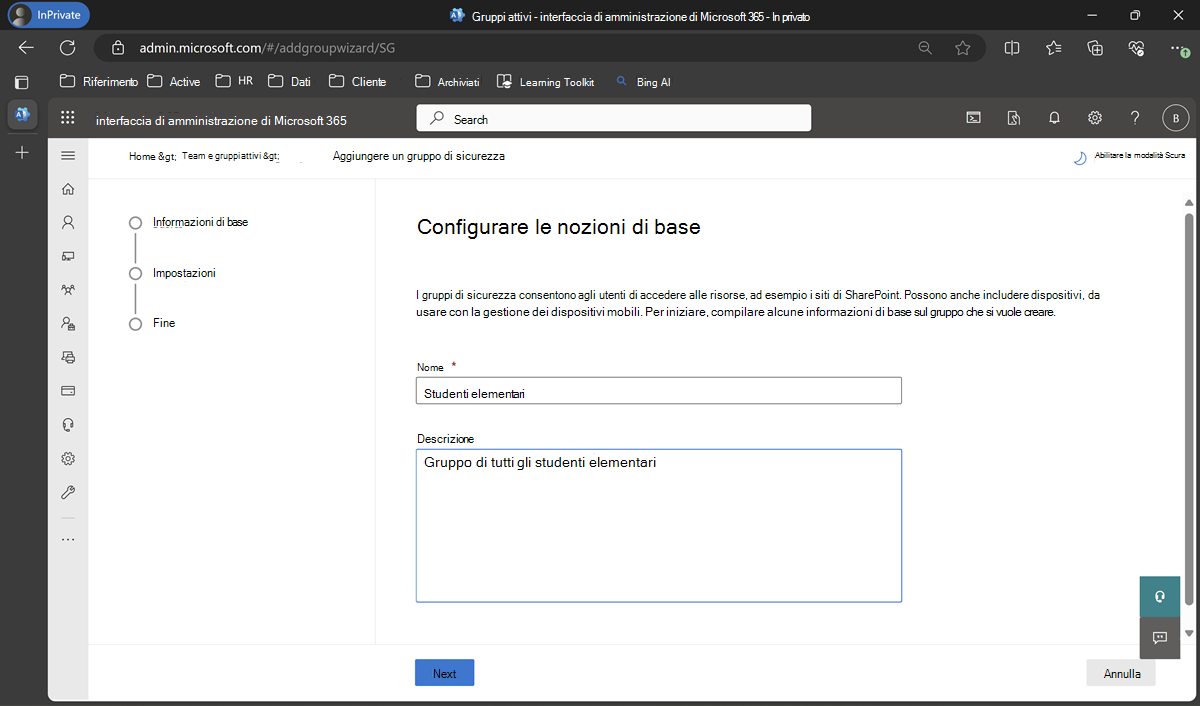
Task: Open the Bing AI bookmark
Action: [643, 82]
